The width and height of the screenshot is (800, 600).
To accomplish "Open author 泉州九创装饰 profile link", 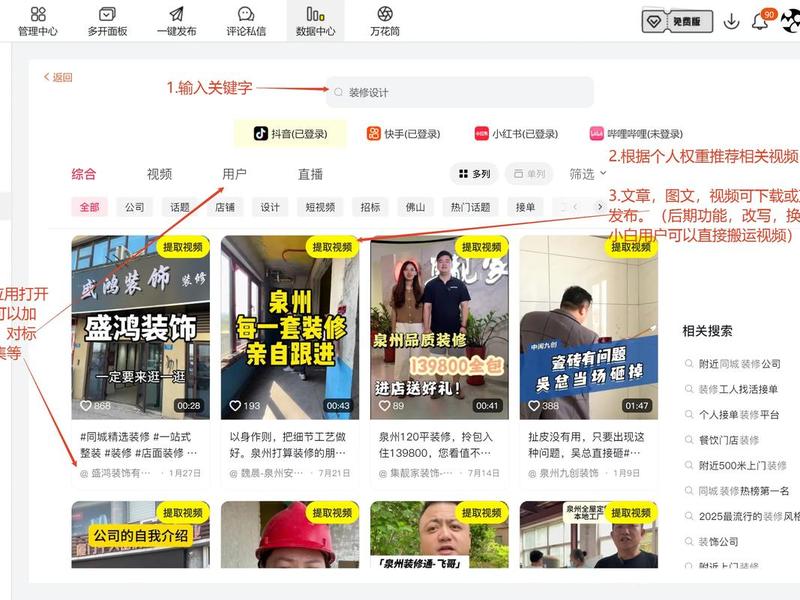I will point(563,473).
